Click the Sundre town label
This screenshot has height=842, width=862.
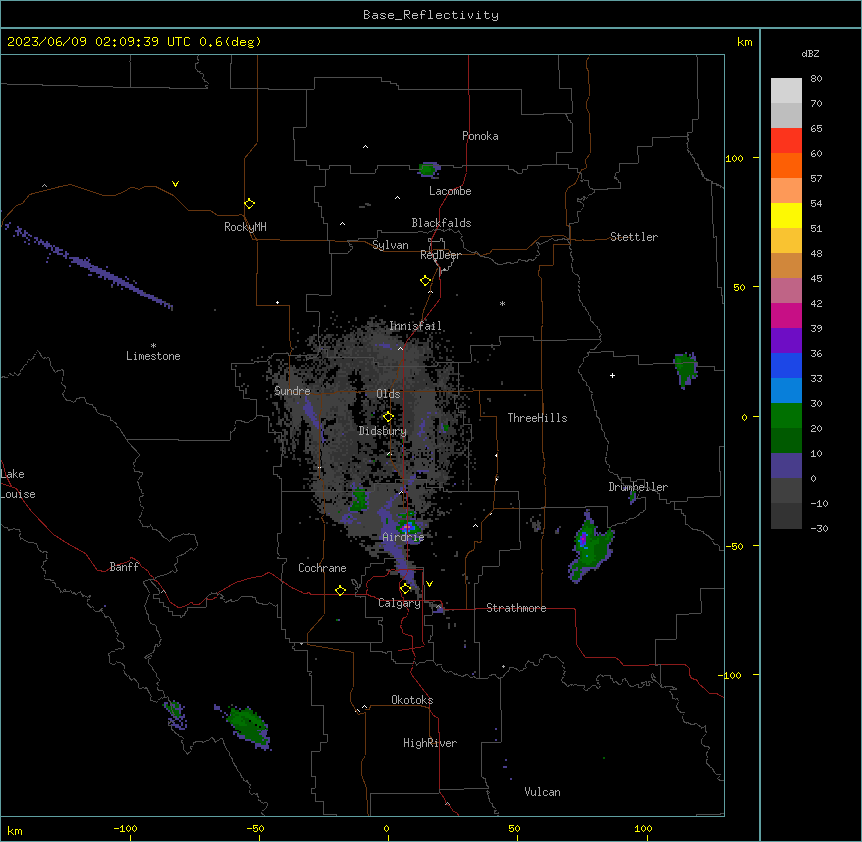pyautogui.click(x=292, y=391)
